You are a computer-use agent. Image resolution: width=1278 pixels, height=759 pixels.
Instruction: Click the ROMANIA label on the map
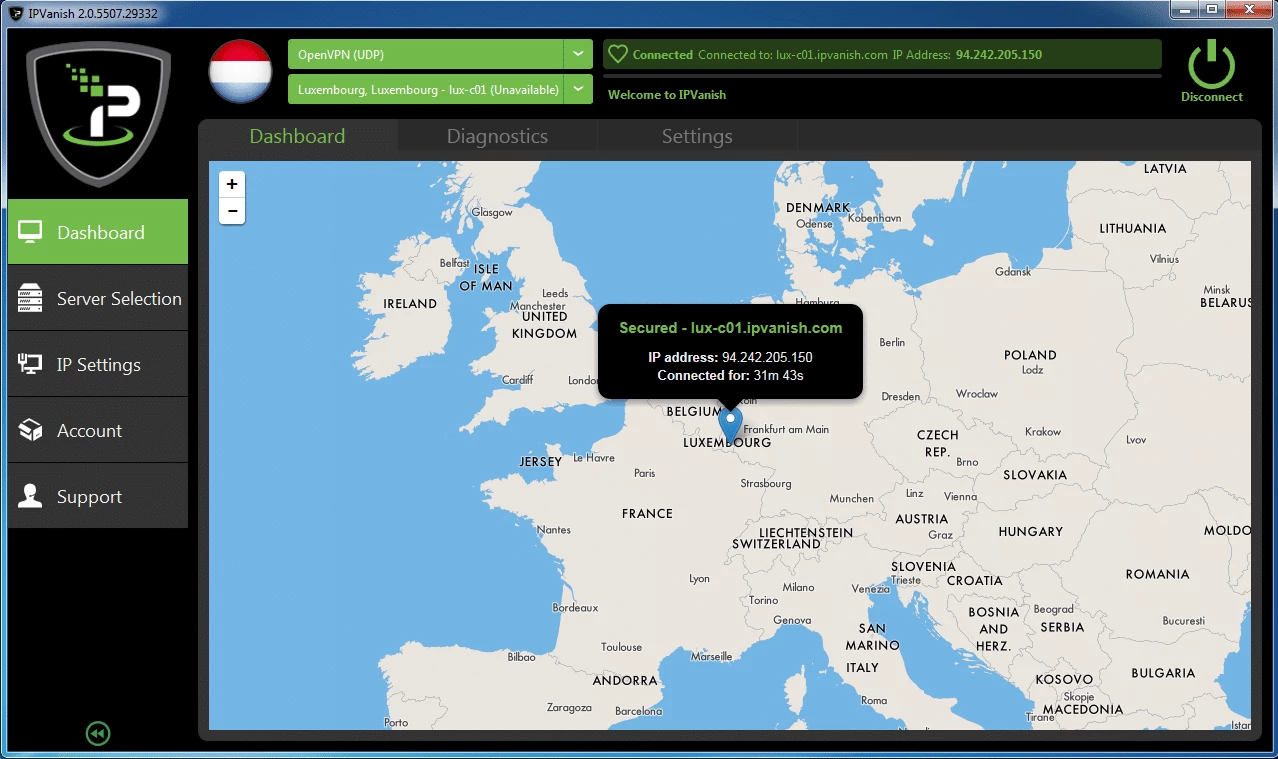tap(1157, 574)
